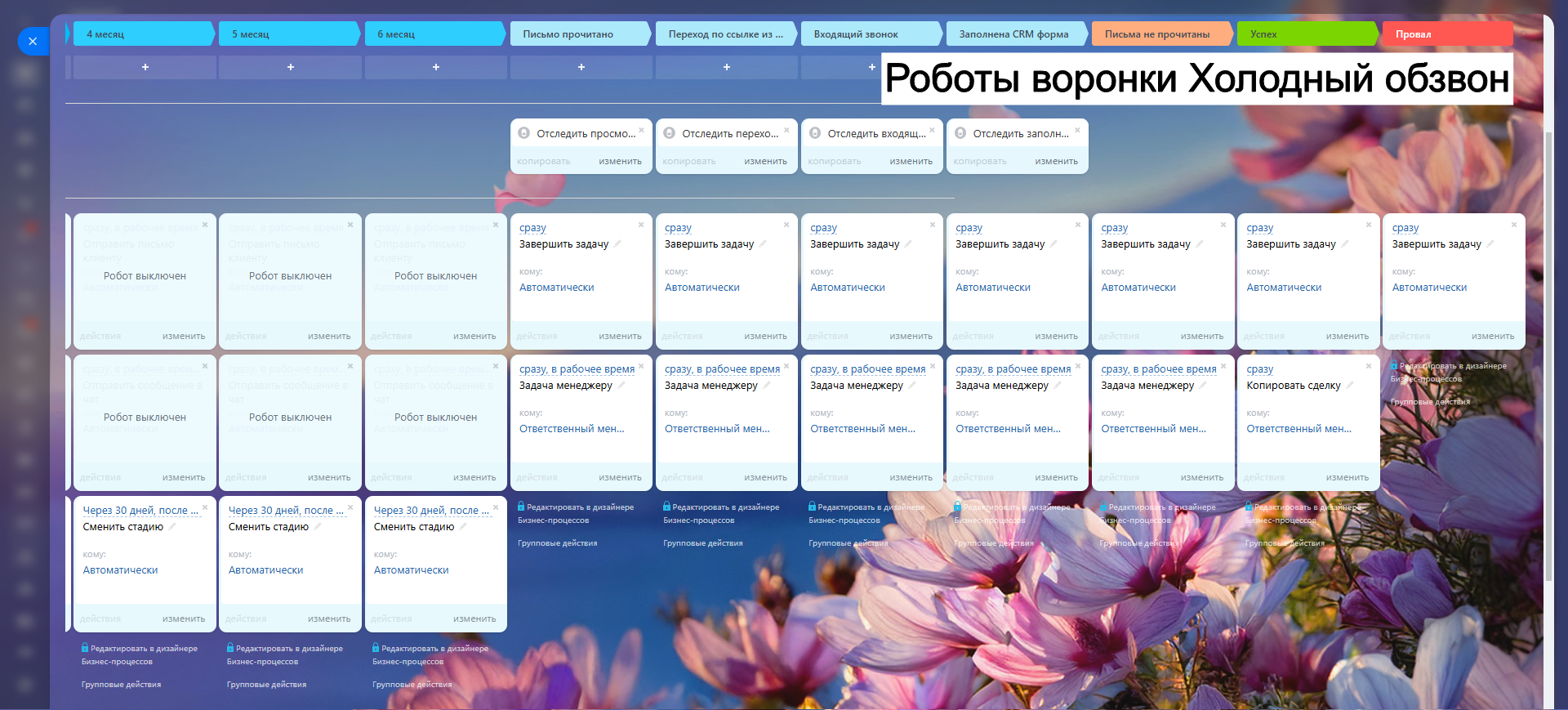This screenshot has width=1568, height=710.
Task: Add a trigger with plus under 6 месяц
Action: [436, 67]
